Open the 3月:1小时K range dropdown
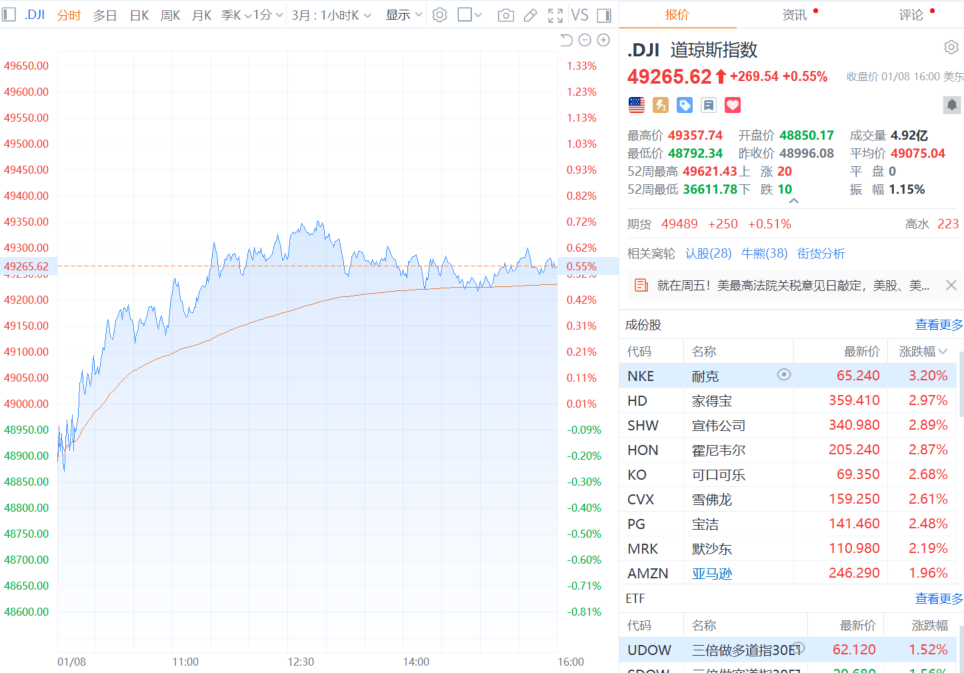The height and width of the screenshot is (673, 964). [331, 15]
